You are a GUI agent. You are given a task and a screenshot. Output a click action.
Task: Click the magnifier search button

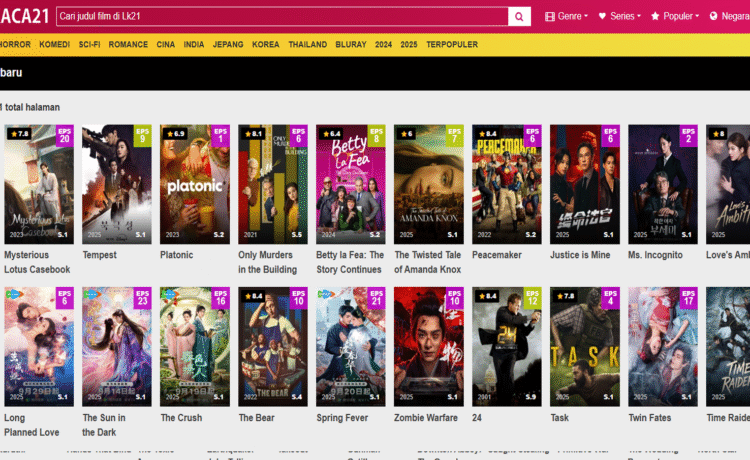519,16
